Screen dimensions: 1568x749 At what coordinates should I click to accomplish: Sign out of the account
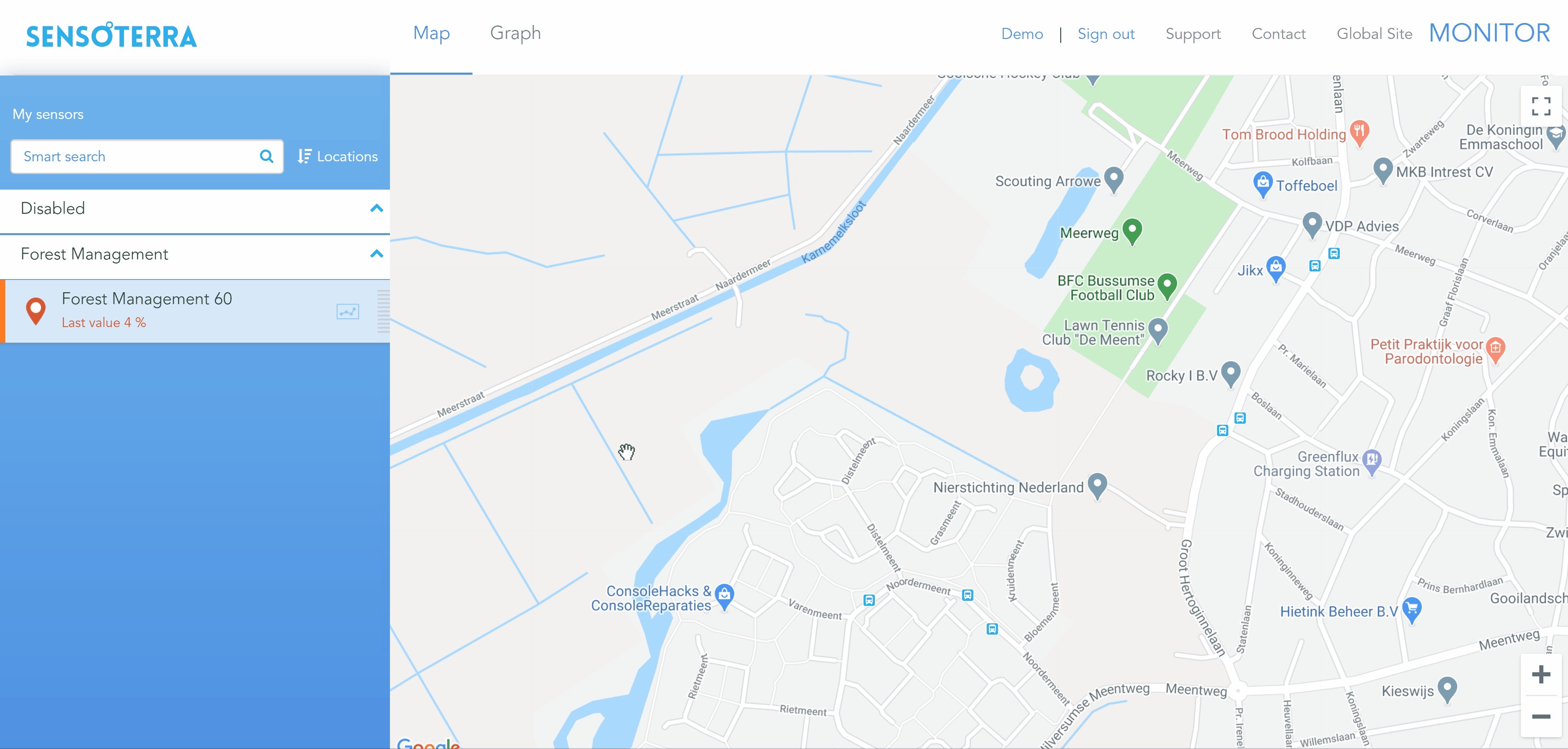click(1106, 34)
